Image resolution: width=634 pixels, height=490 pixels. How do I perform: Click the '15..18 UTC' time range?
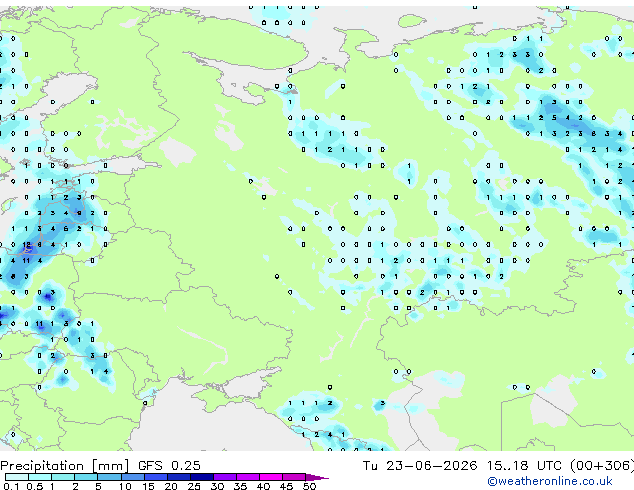(x=524, y=466)
